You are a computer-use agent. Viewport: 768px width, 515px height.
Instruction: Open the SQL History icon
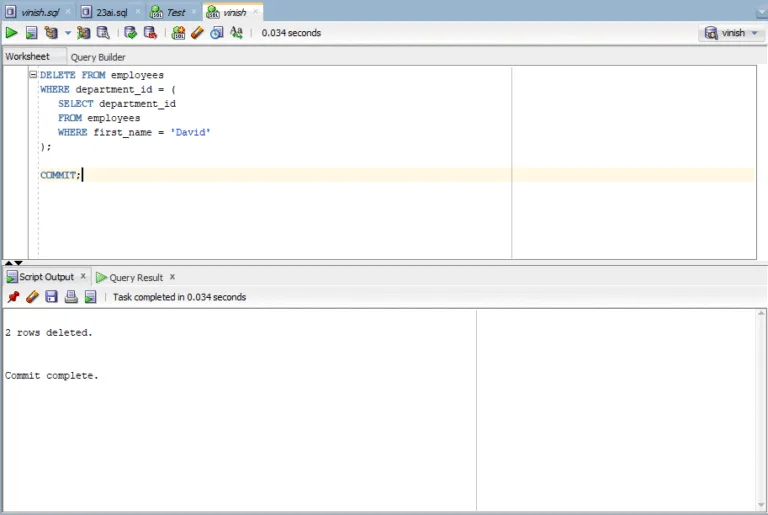click(216, 33)
